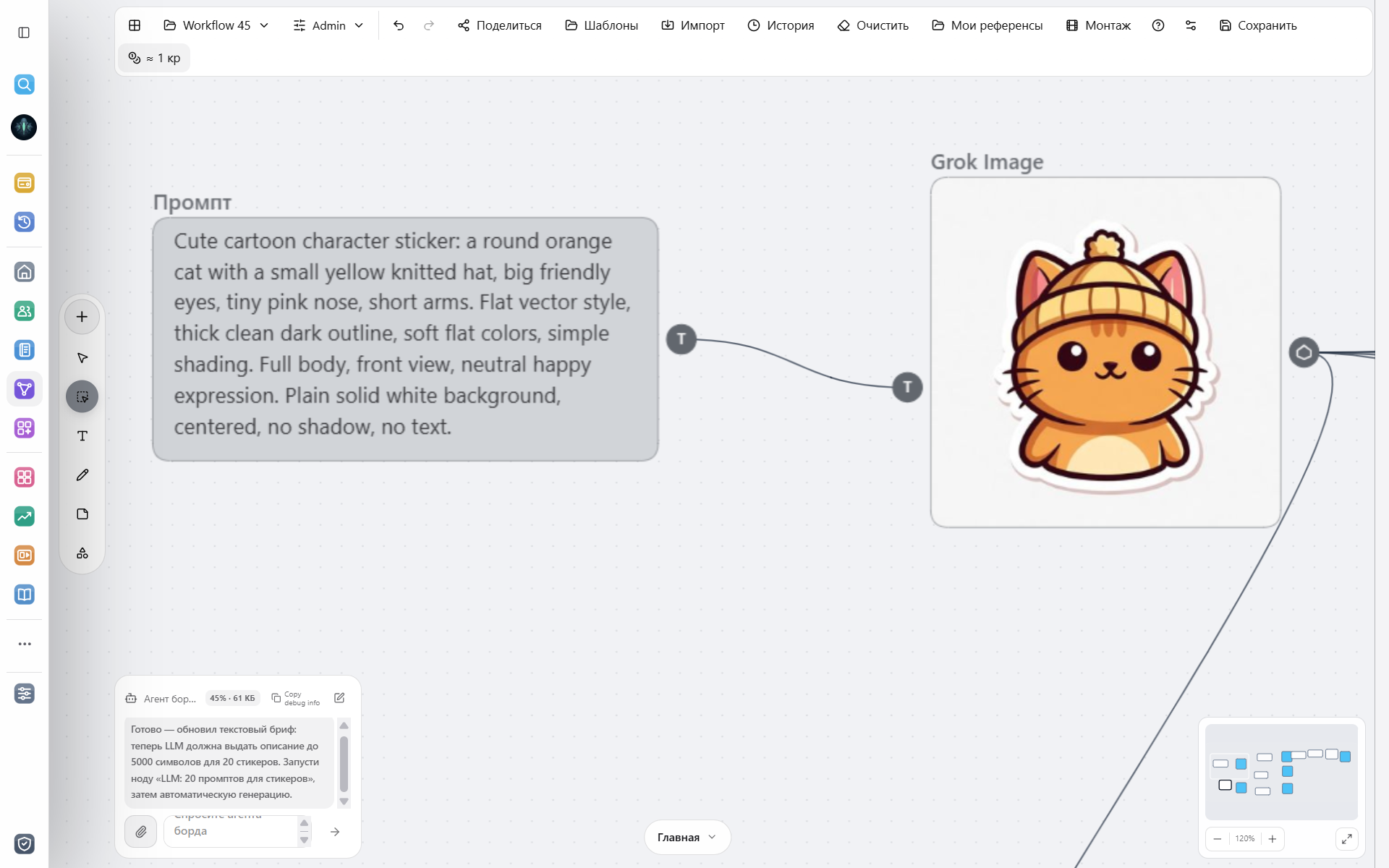Open the green users icon in sidebar
1389x868 pixels.
pyautogui.click(x=24, y=311)
